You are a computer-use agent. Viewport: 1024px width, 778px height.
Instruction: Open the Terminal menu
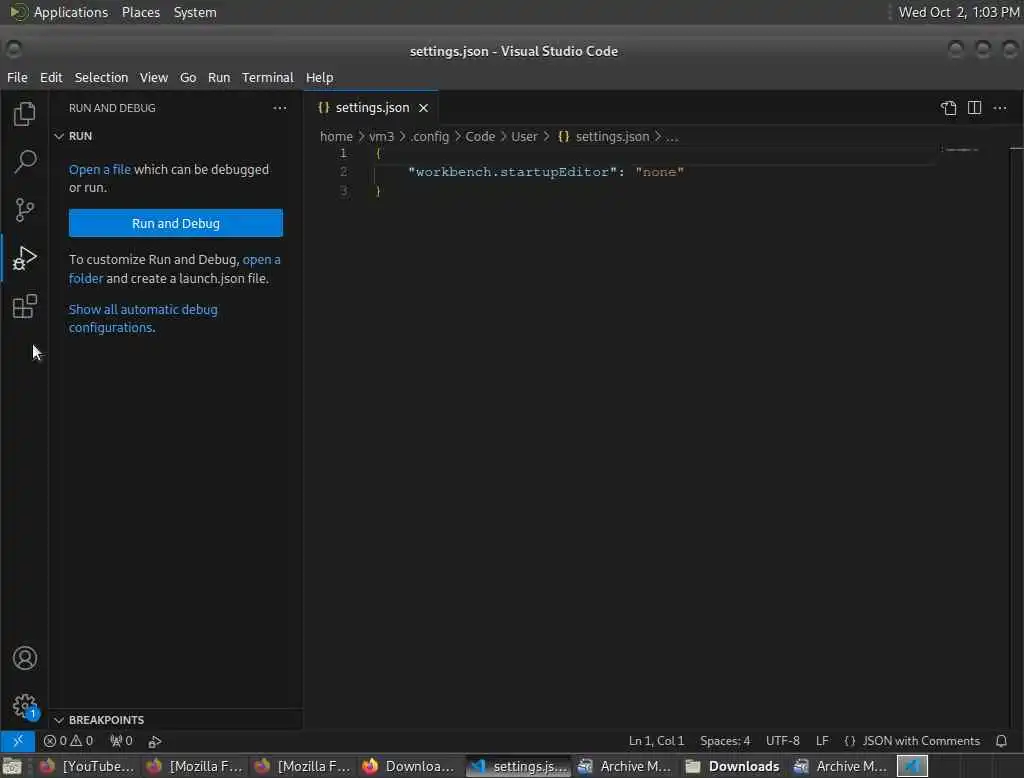[268, 77]
